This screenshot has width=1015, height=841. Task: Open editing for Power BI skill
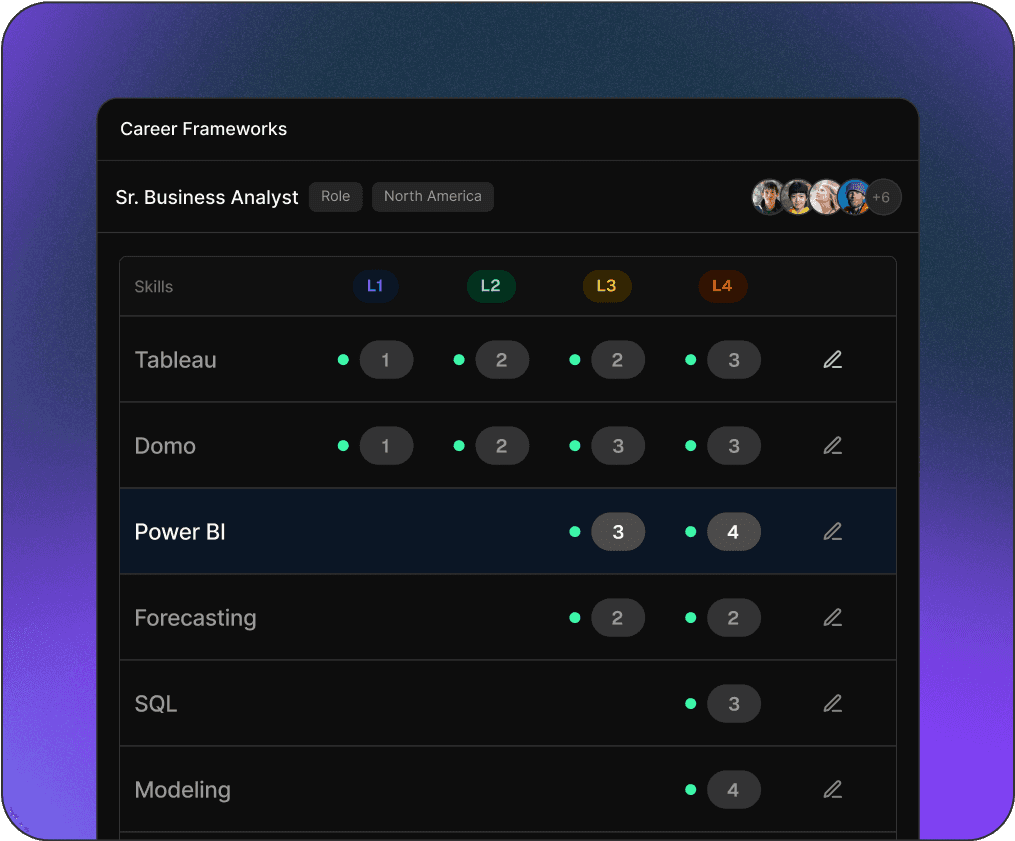tap(832, 532)
